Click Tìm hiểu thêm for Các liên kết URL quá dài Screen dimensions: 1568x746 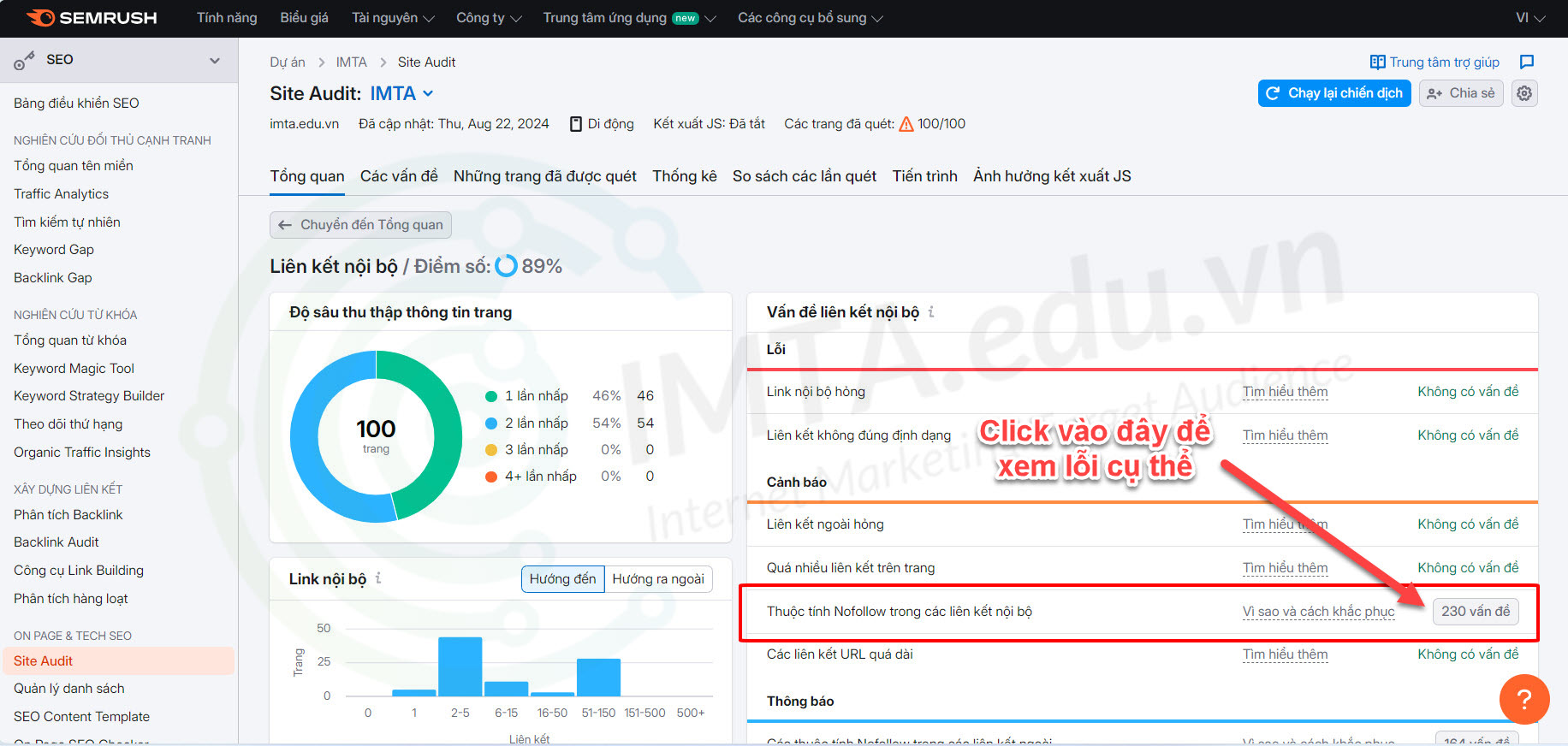point(1286,654)
